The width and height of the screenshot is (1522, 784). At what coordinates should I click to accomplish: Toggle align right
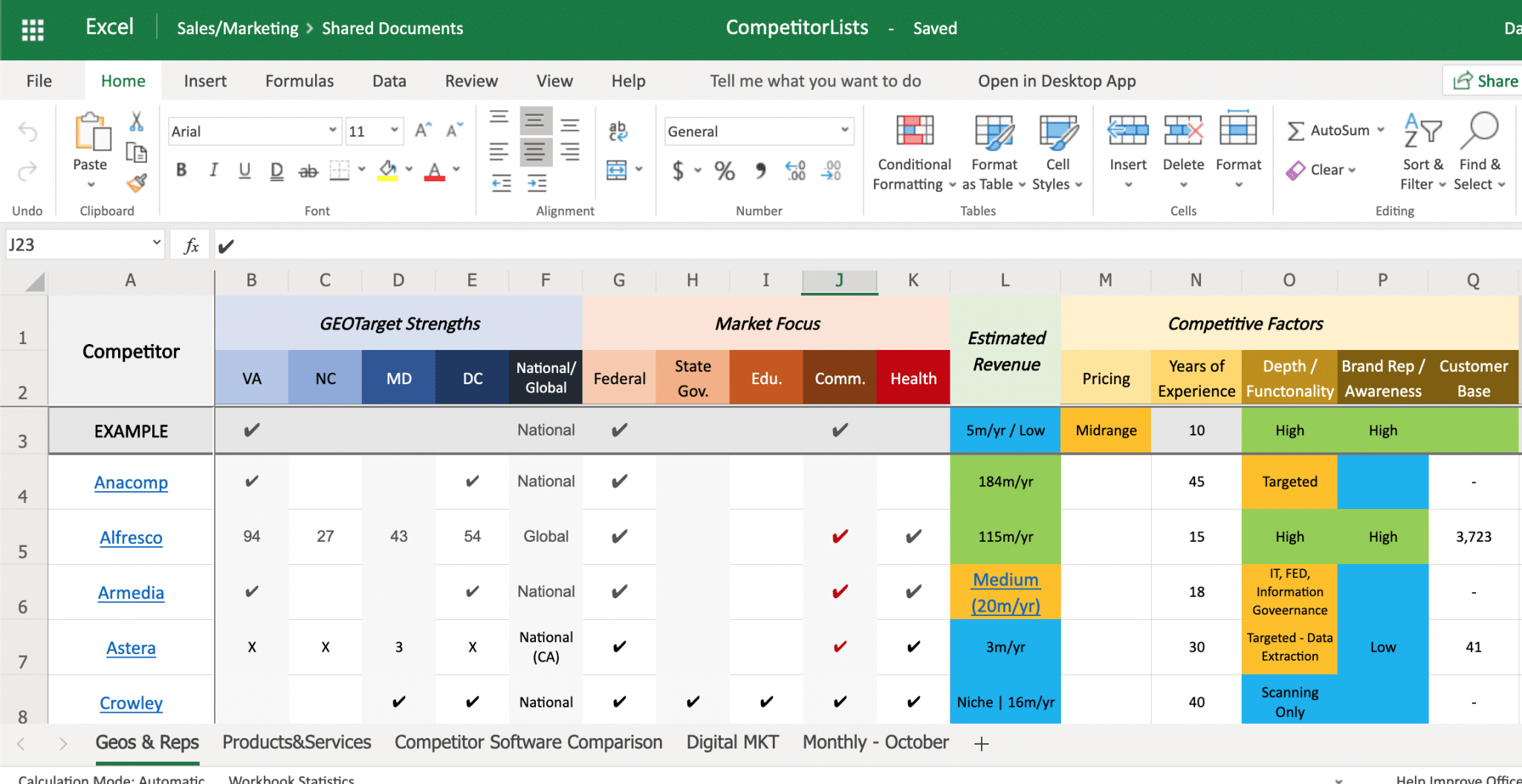click(570, 152)
